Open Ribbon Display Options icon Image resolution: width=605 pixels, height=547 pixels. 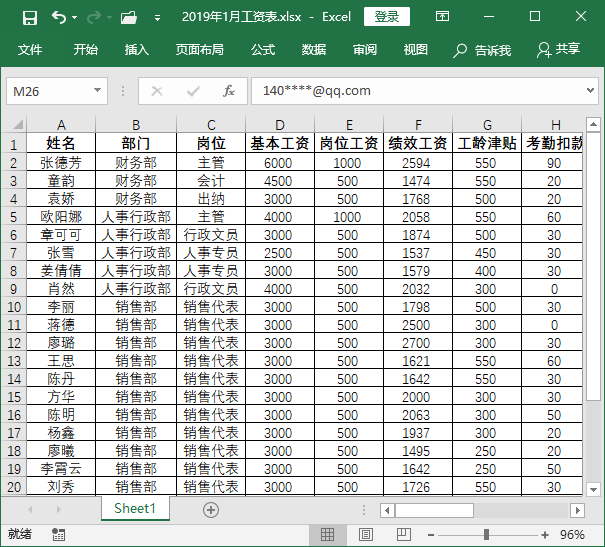[442, 17]
